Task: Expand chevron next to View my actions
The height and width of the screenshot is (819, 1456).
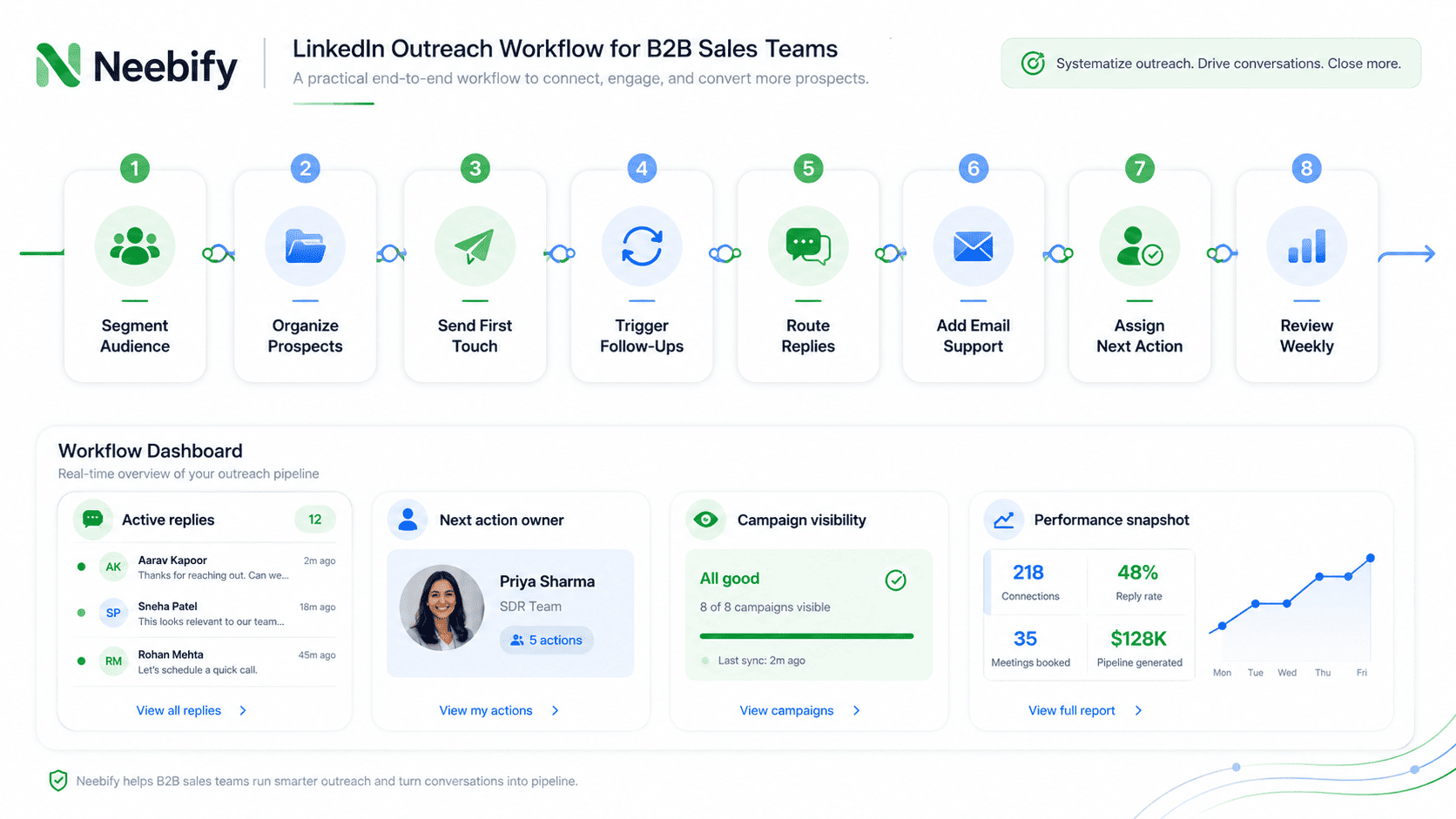Action: coord(556,710)
